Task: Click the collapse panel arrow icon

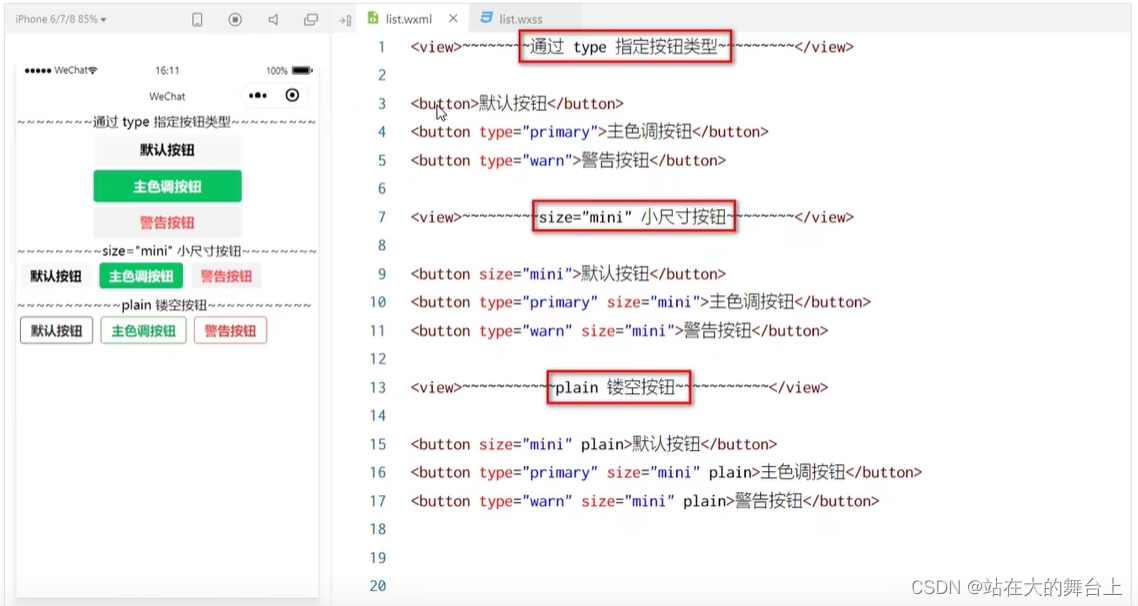Action: tap(345, 20)
